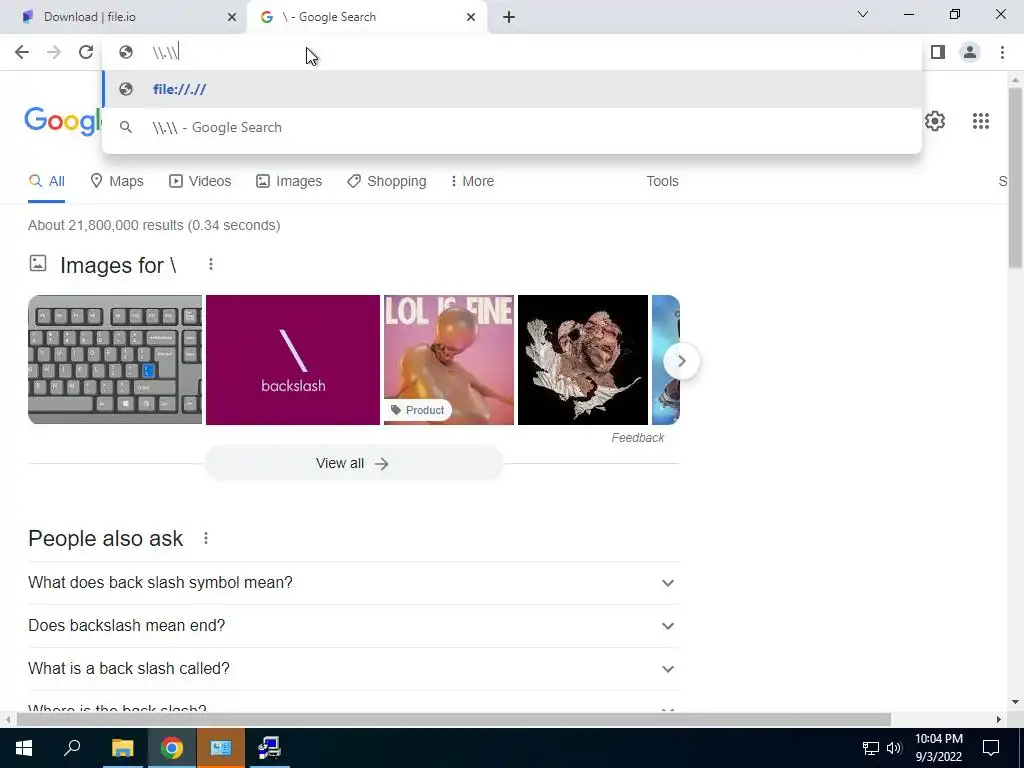Open the notification center
1024x768 pixels.
point(991,748)
